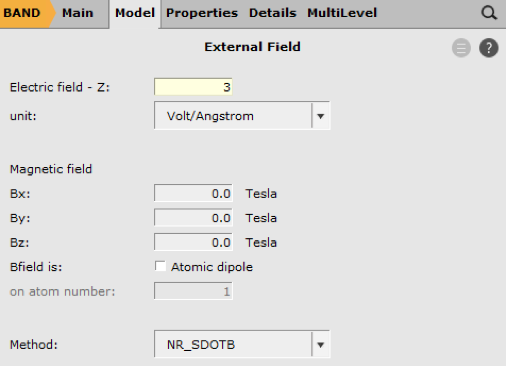The width and height of the screenshot is (506, 366).
Task: Click the Bz magnetic field input
Action: 193,242
